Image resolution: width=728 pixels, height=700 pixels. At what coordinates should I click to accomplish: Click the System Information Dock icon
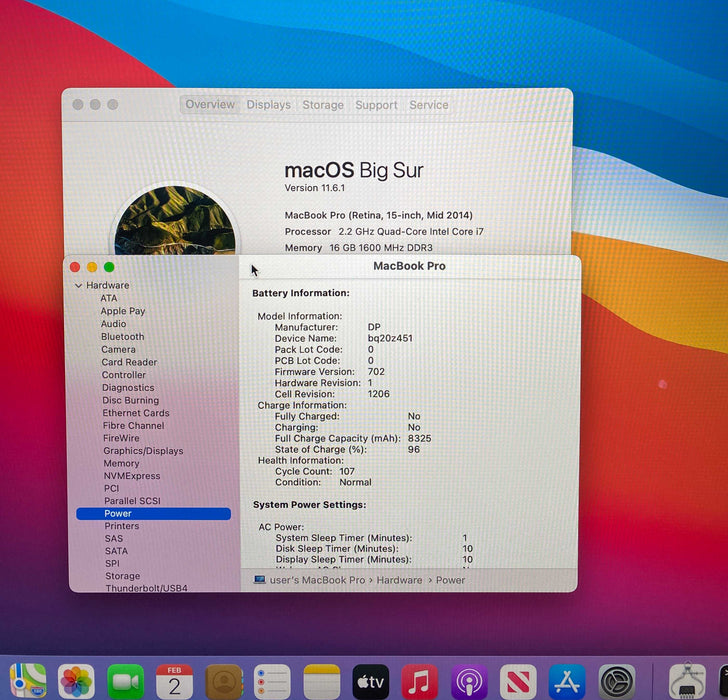coord(687,681)
